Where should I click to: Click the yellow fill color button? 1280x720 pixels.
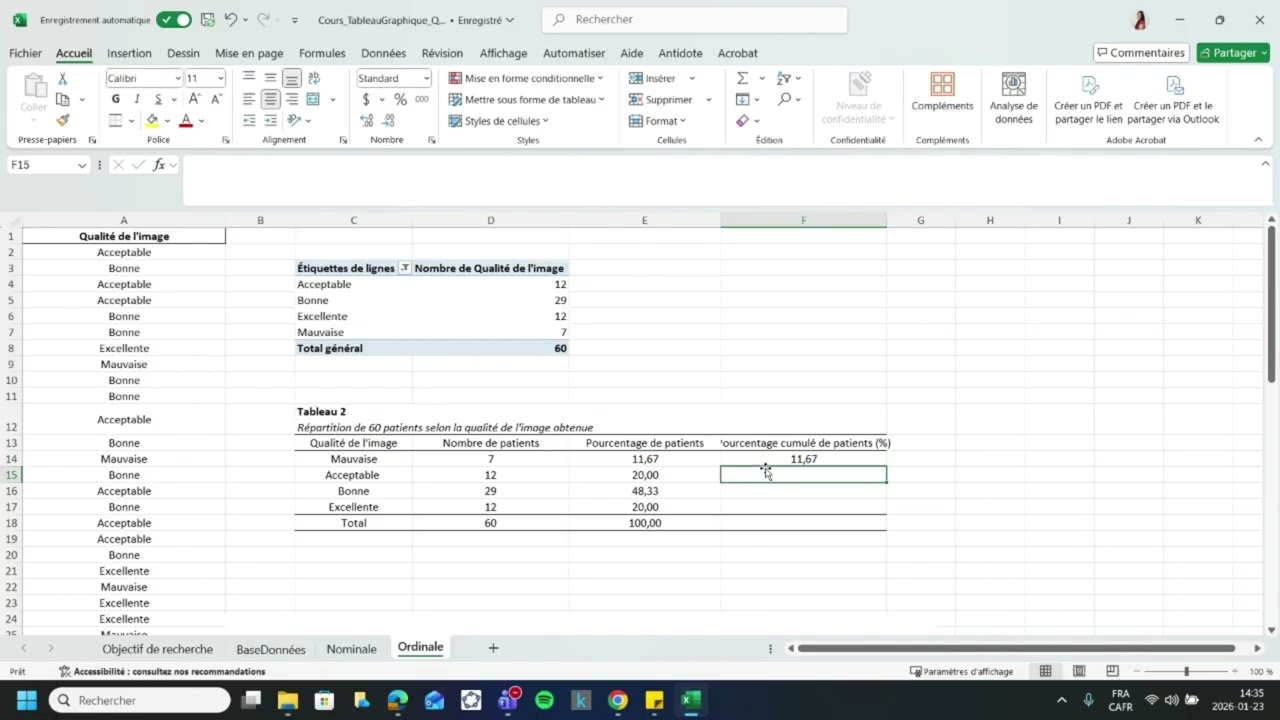coord(152,121)
